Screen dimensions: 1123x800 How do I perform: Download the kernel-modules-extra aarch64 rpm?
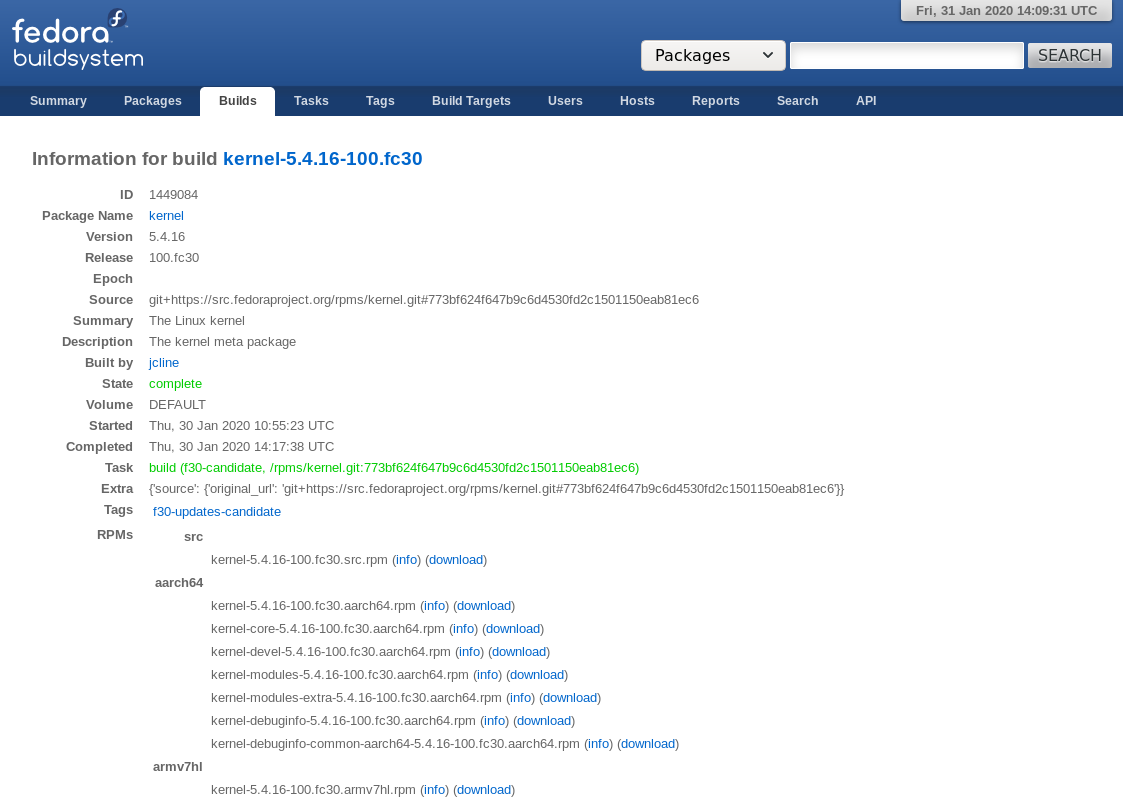570,698
